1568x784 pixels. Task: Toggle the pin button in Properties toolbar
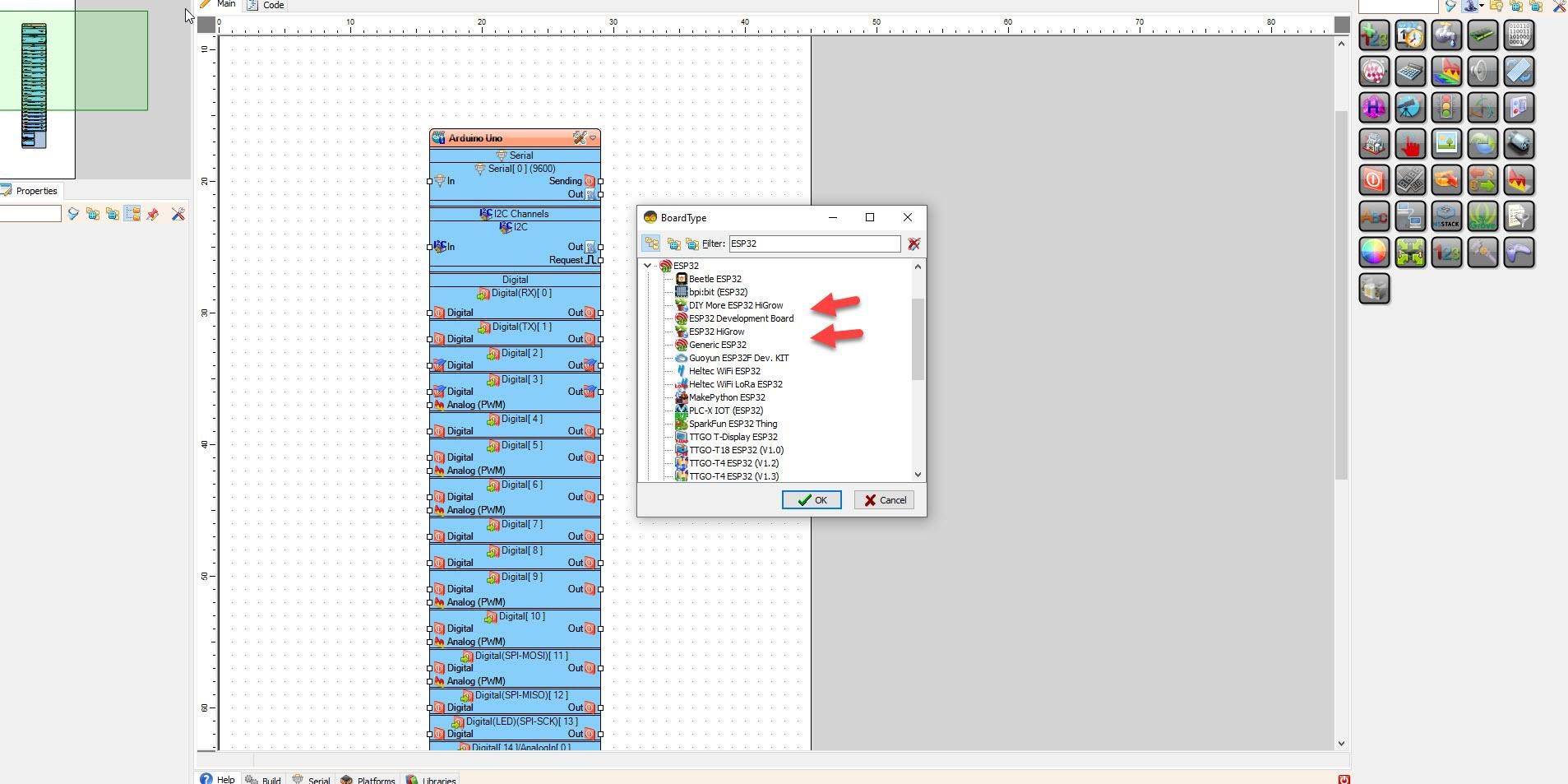pyautogui.click(x=153, y=215)
